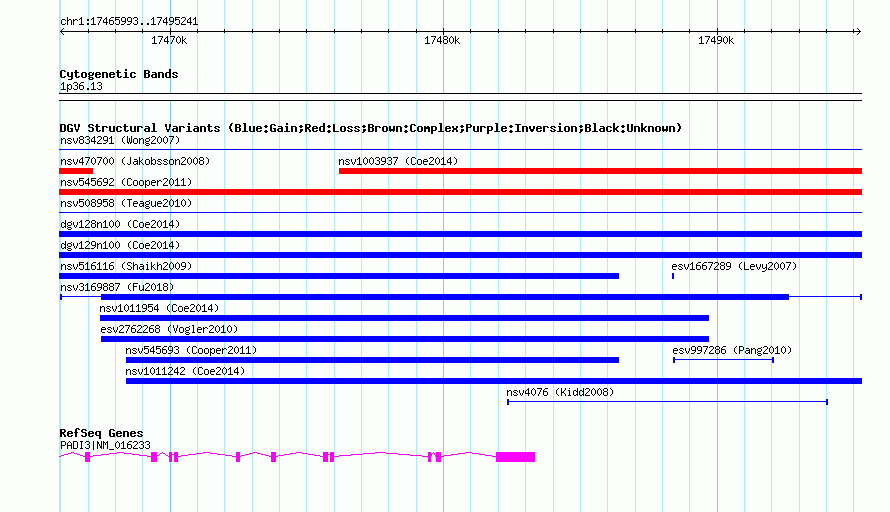Click the nsv1011954 (Coe2014) label
890x512 pixels.
tap(159, 308)
